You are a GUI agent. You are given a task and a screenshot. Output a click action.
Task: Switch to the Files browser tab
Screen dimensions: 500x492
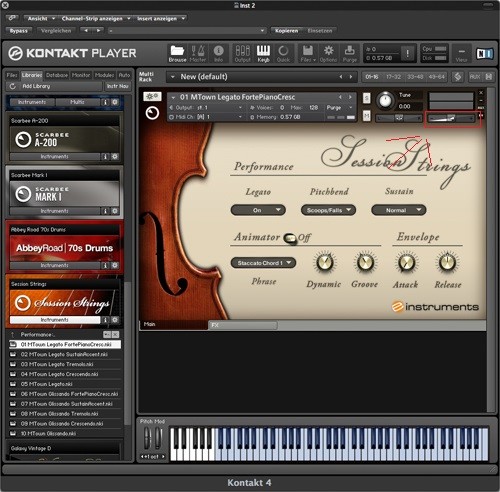tap(12, 75)
